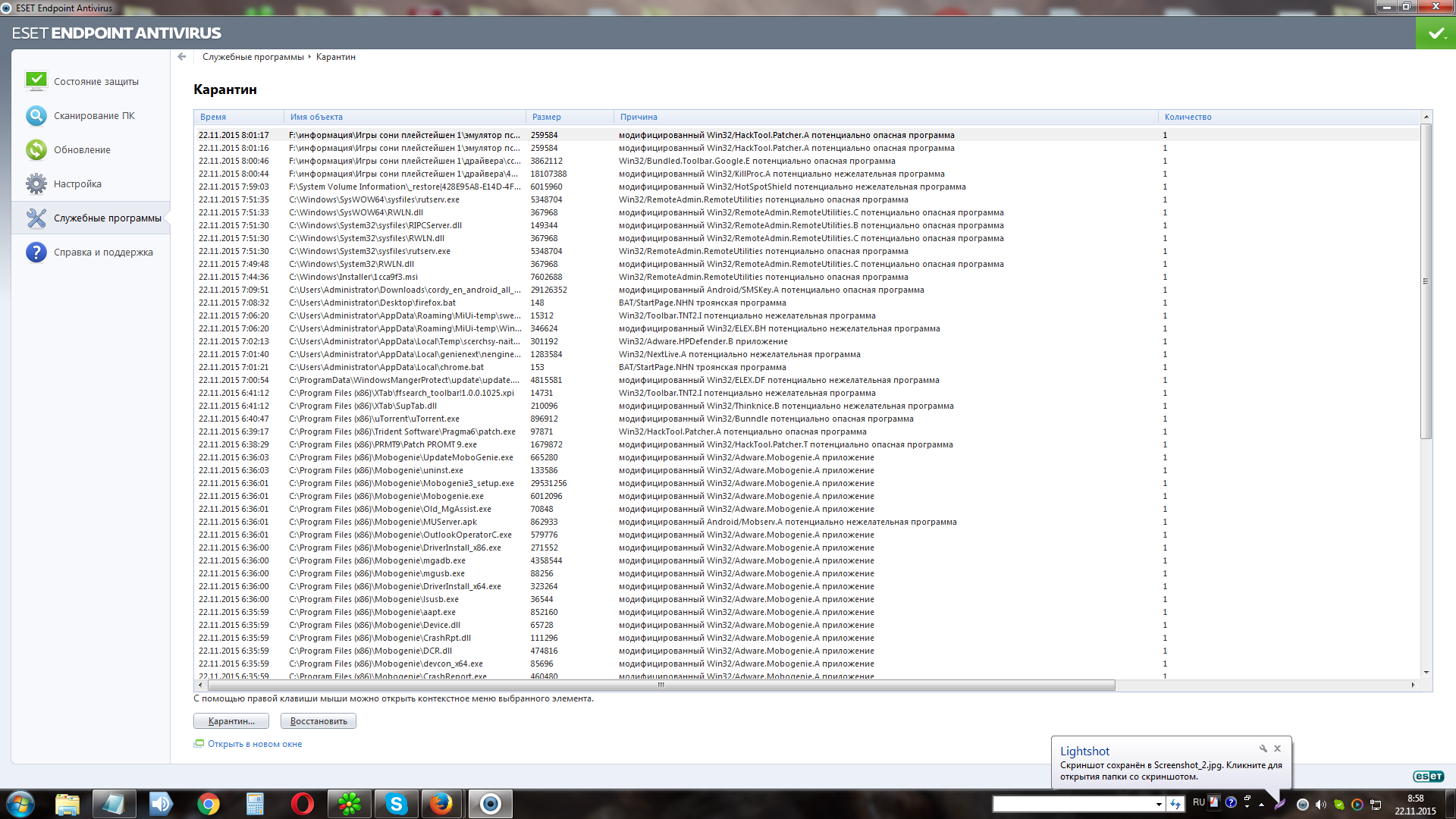Switch to Firefox in the taskbar

[x=441, y=804]
